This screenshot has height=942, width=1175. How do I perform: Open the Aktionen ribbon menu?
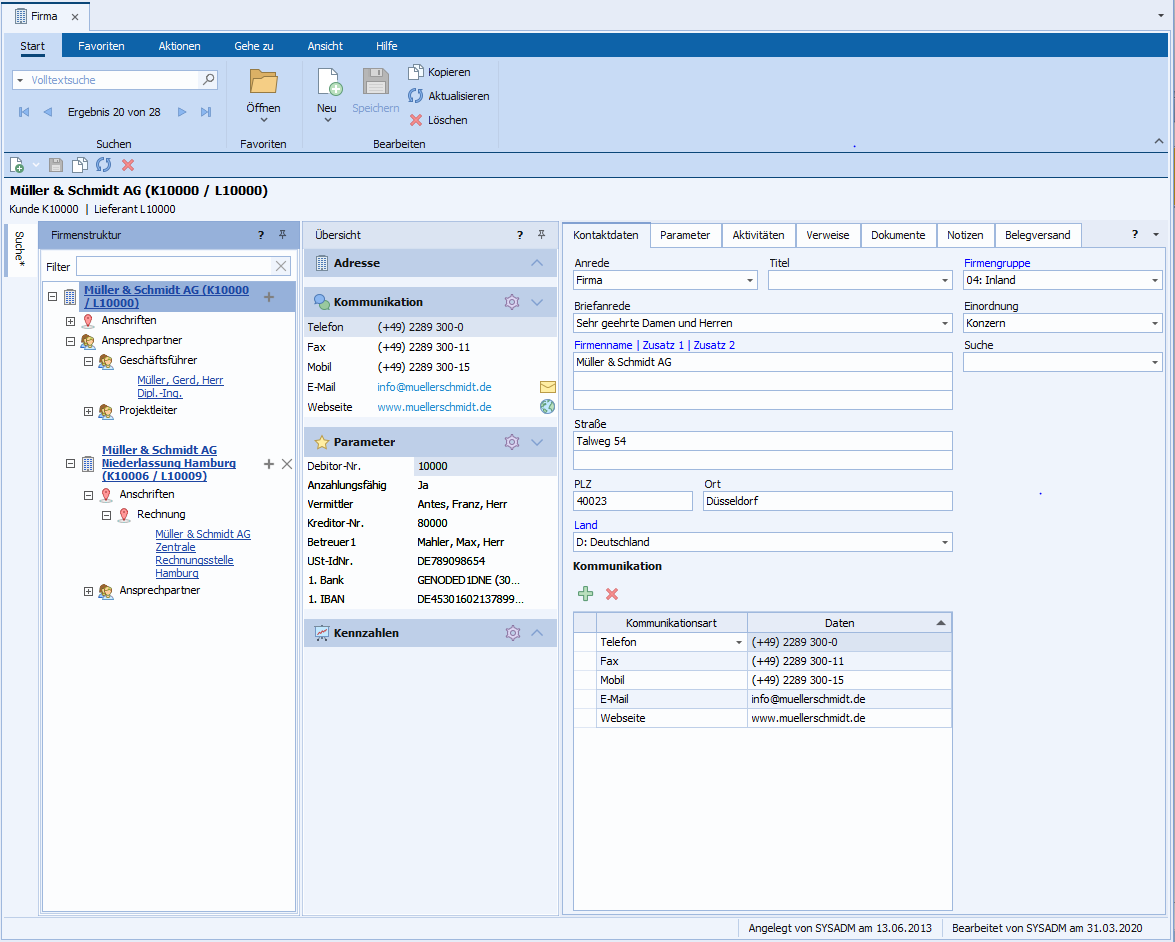[x=179, y=46]
